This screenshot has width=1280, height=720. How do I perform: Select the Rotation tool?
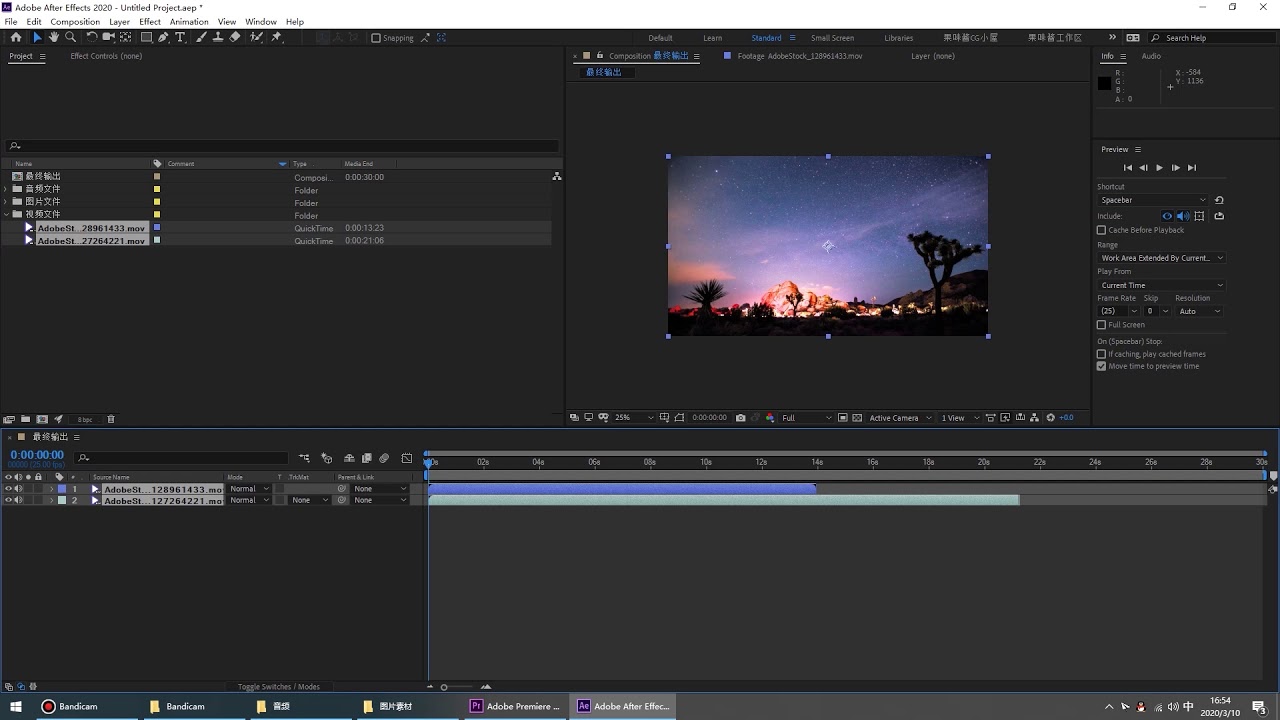(x=92, y=37)
